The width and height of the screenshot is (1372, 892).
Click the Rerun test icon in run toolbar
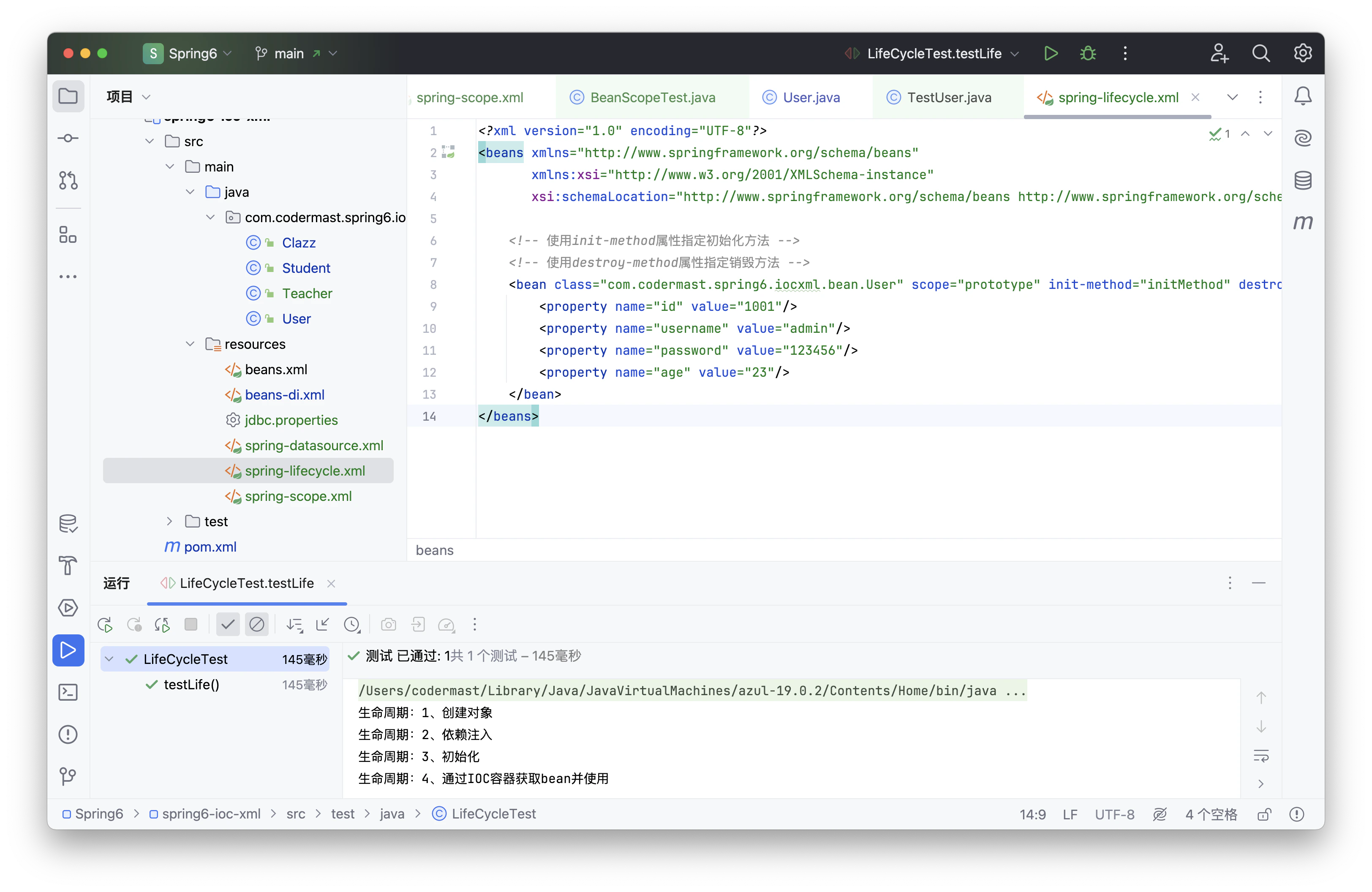[x=105, y=625]
